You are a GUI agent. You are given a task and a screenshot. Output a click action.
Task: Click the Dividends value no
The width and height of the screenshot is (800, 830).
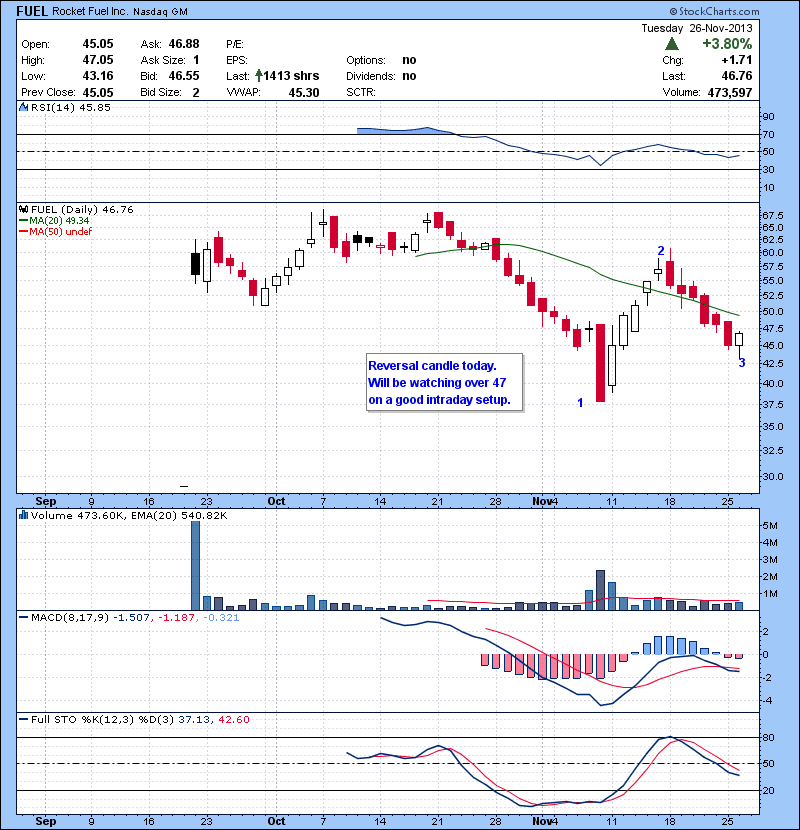click(409, 76)
